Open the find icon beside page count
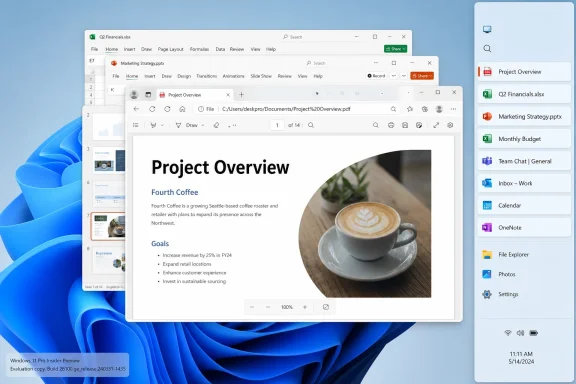576x384 pixels. [311, 125]
